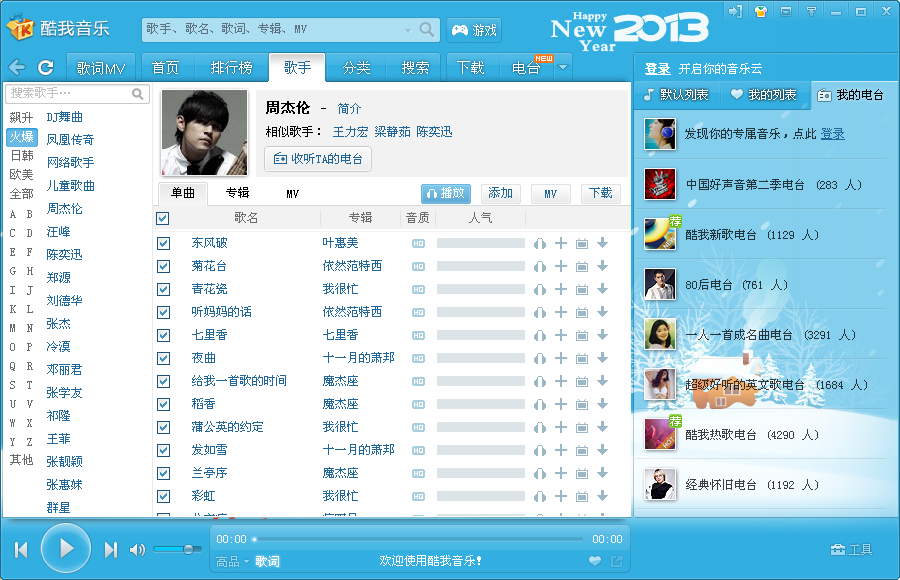The height and width of the screenshot is (580, 900).
Task: Click the 添加 button
Action: [501, 194]
